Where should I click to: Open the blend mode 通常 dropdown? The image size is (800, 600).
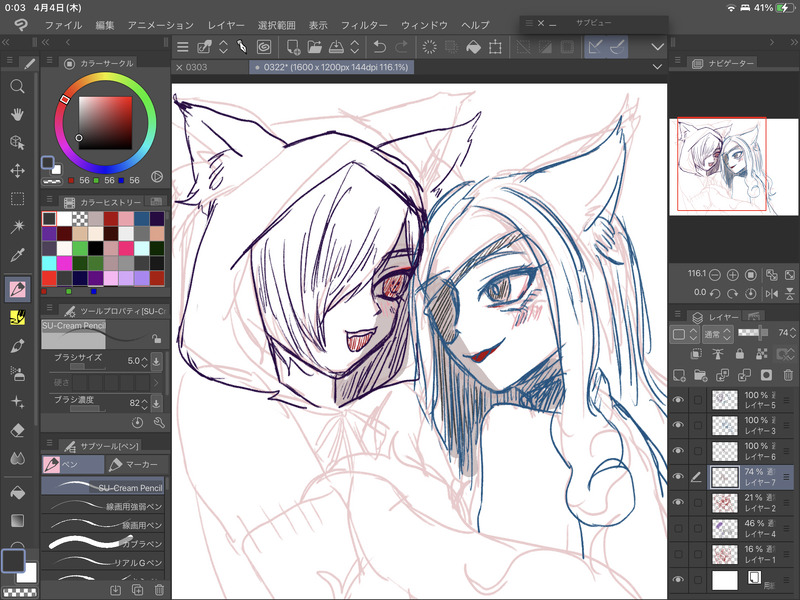tap(718, 334)
